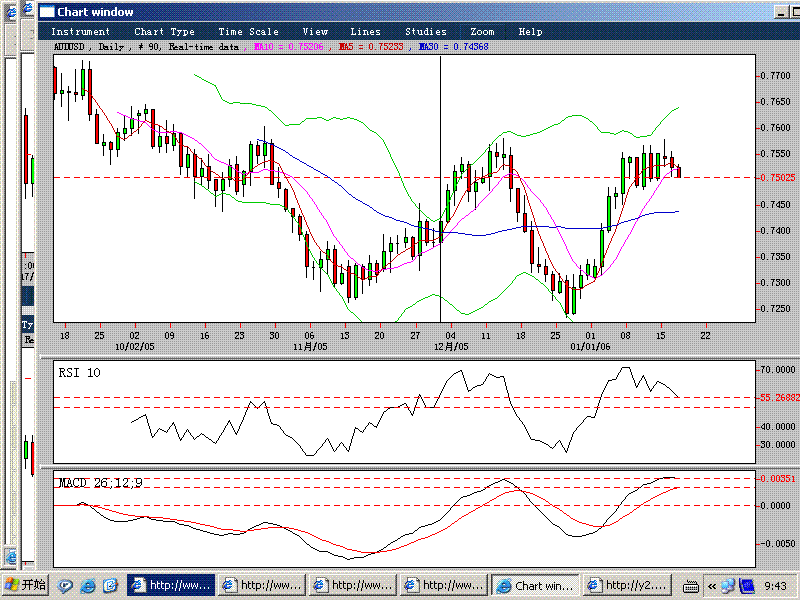800x600 pixels.
Task: Click the -0.0050 MACD axis label
Action: 778,544
